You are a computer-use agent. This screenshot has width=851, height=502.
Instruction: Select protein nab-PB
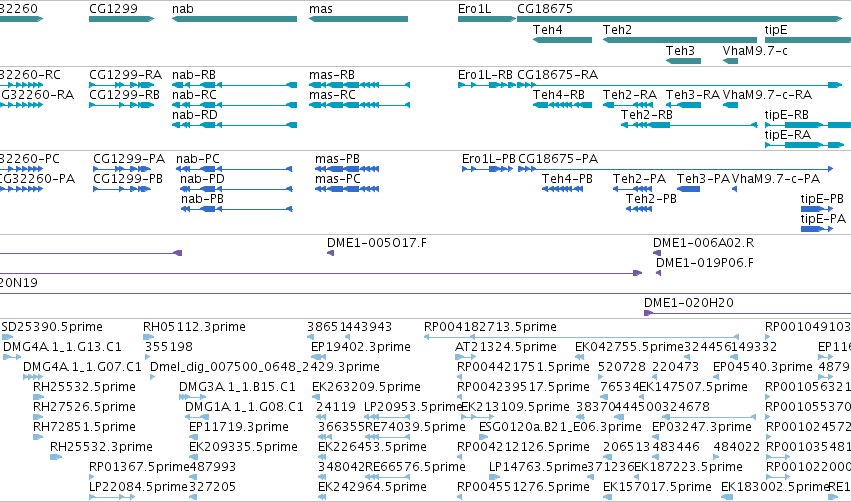tap(237, 209)
